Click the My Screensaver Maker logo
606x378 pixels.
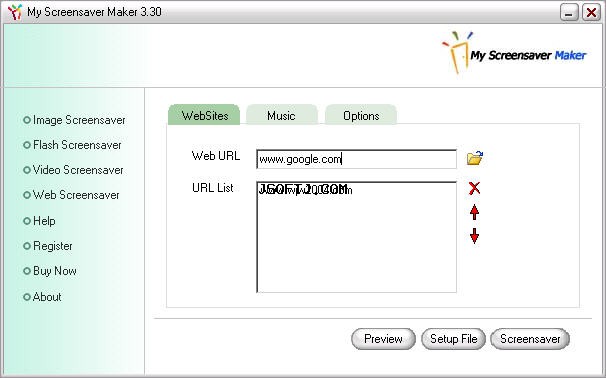pos(514,53)
